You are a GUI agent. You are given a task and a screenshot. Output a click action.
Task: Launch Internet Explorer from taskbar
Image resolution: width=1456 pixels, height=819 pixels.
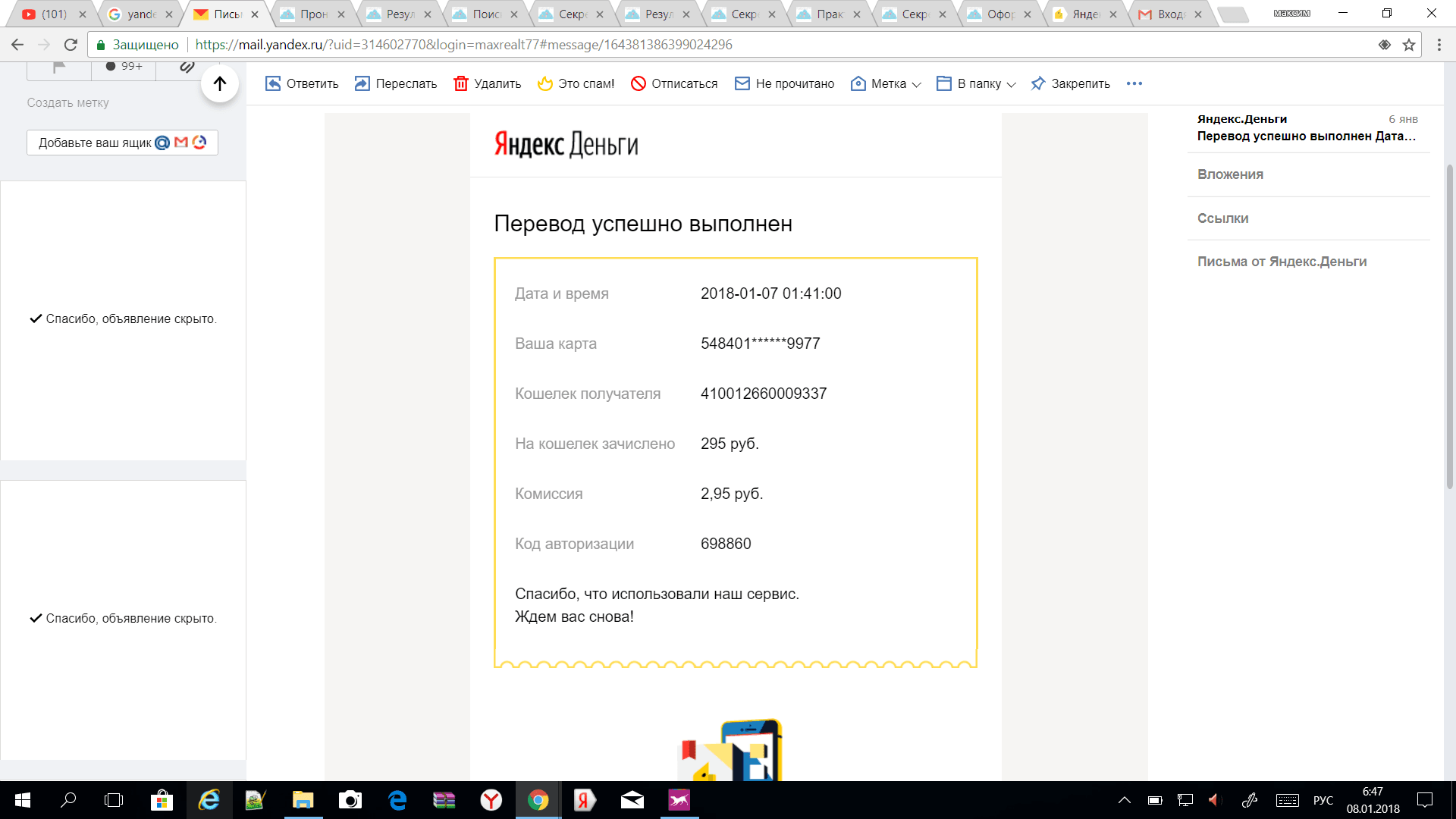pyautogui.click(x=209, y=800)
